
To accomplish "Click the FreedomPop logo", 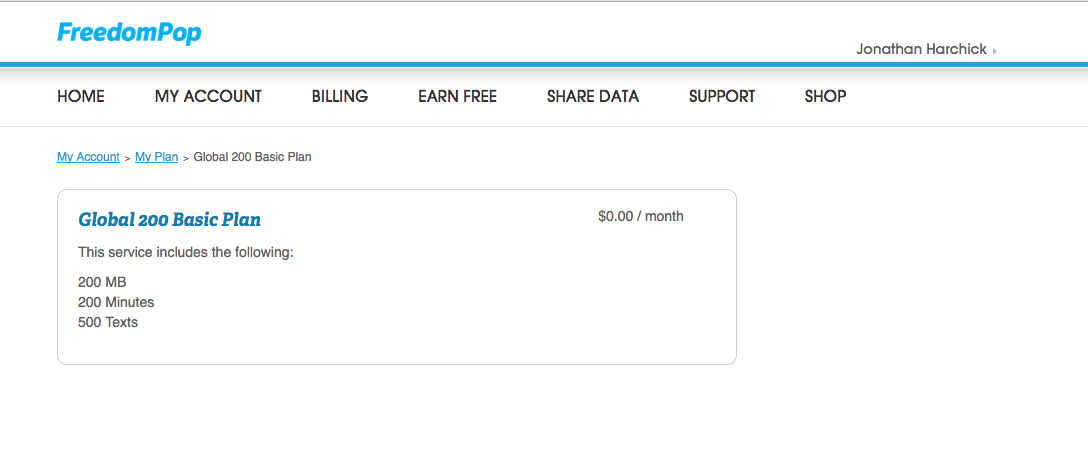I will (x=129, y=33).
